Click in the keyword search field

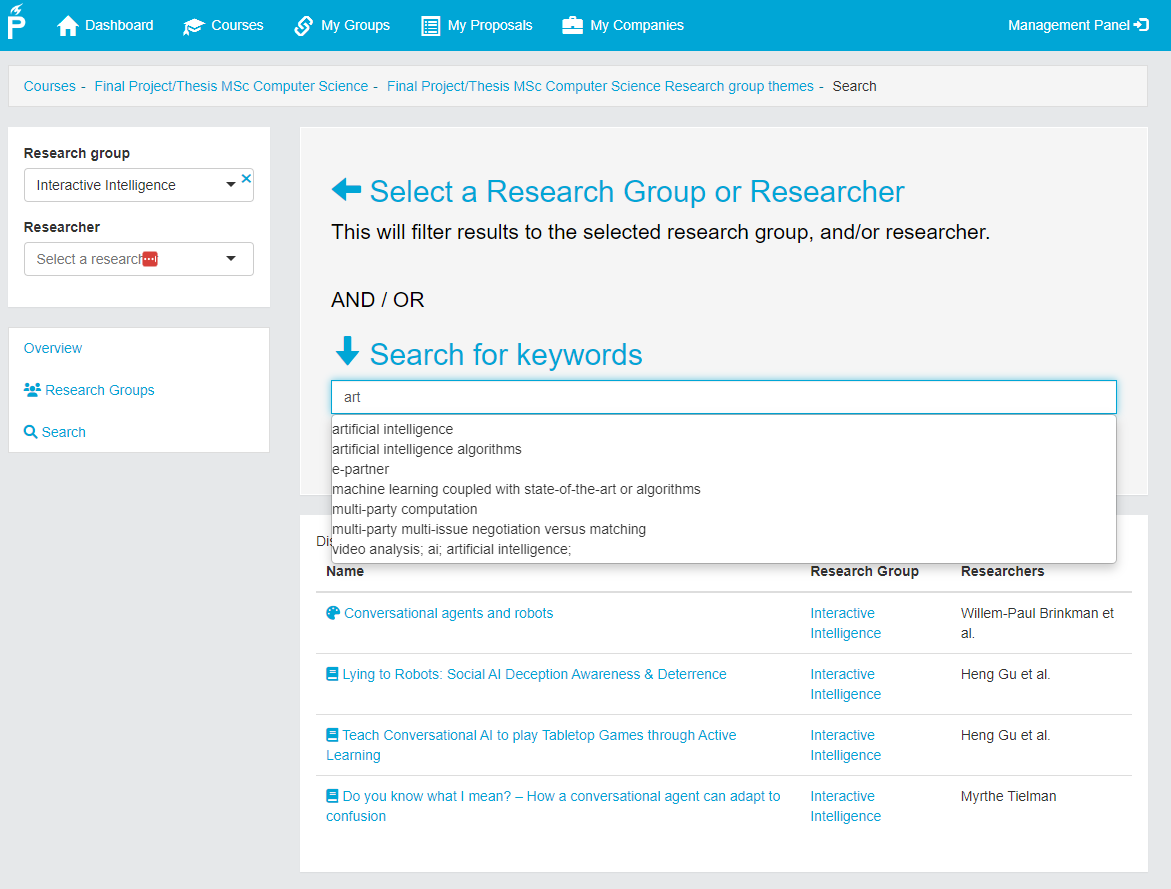coord(723,397)
